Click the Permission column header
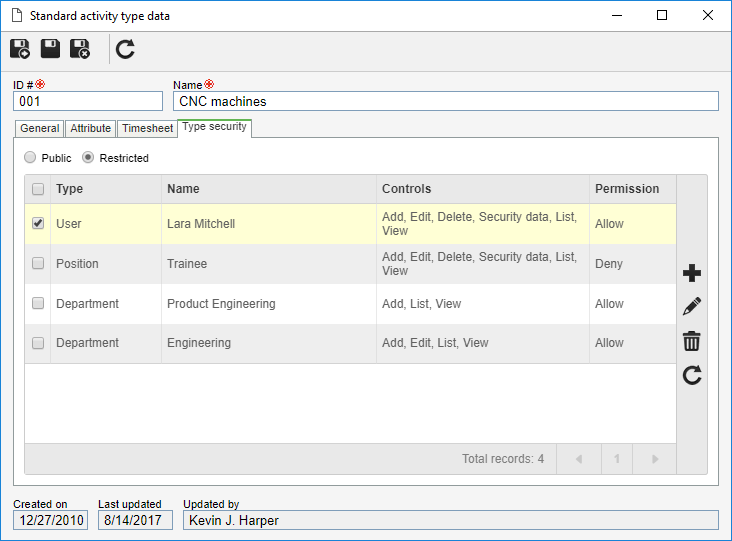The width and height of the screenshot is (732, 541). (x=633, y=189)
